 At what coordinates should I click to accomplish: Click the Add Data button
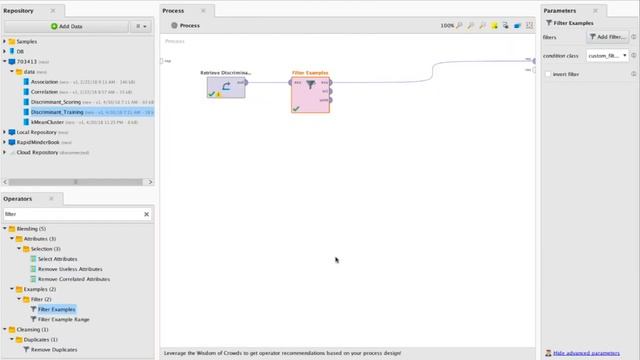(x=67, y=26)
